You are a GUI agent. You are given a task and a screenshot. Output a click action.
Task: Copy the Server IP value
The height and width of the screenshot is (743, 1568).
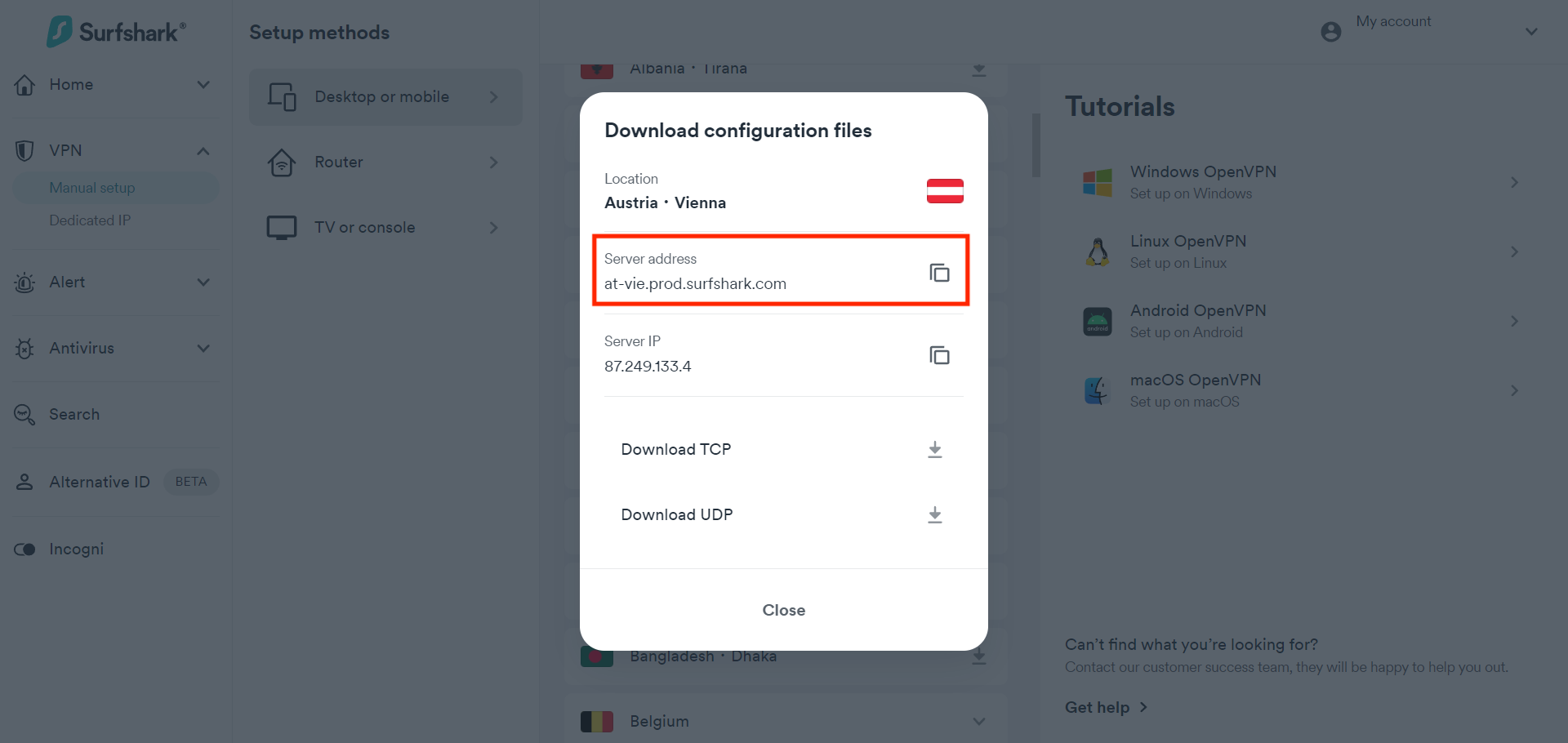(939, 355)
